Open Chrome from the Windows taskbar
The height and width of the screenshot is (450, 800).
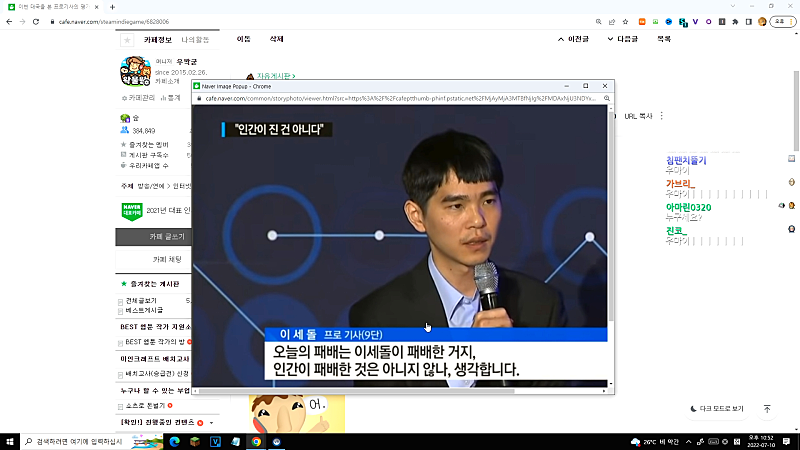tap(257, 441)
